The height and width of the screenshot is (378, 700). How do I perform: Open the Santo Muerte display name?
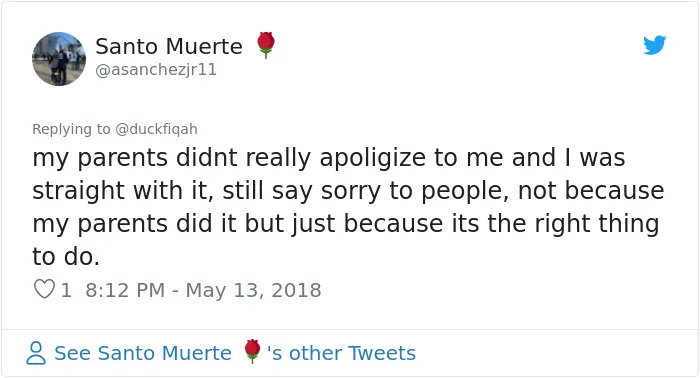[x=169, y=46]
